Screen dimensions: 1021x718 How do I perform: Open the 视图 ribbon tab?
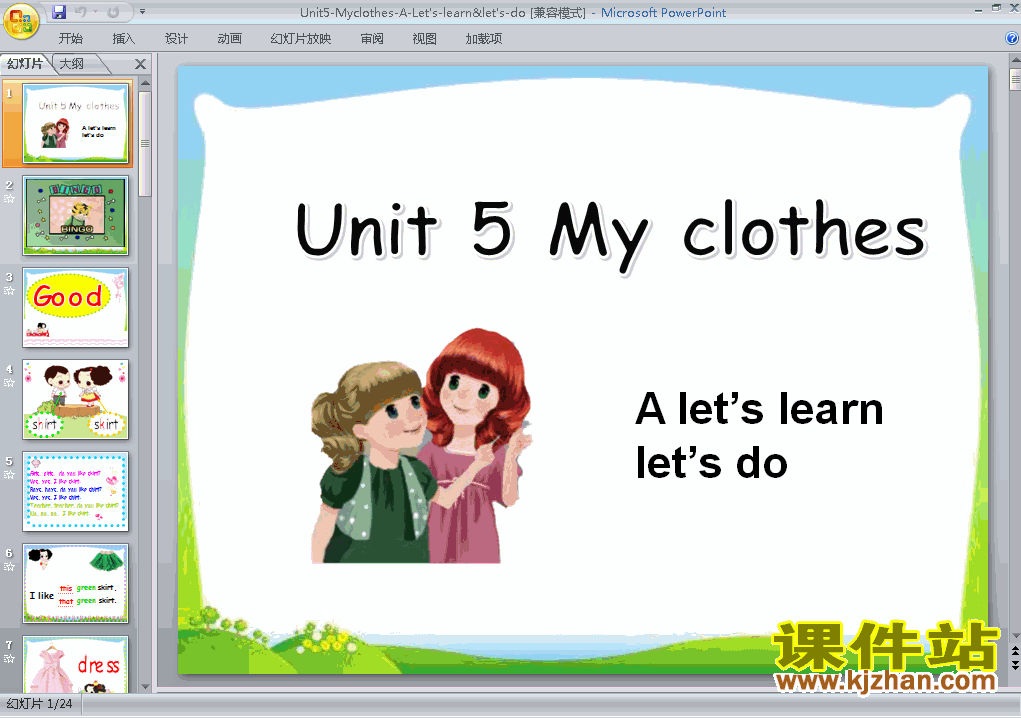click(425, 38)
